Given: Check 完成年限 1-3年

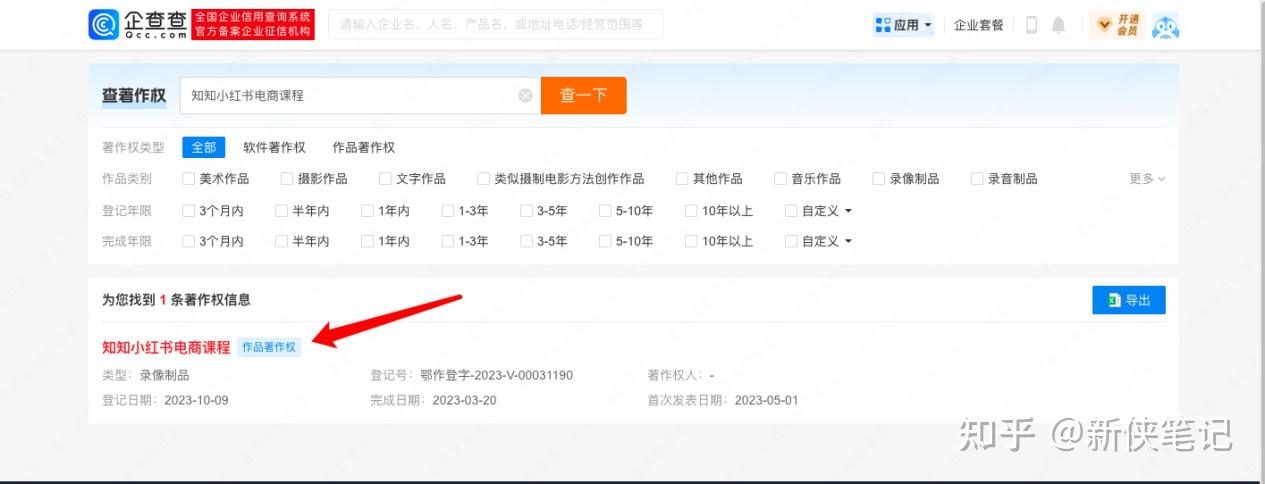Looking at the screenshot, I should point(447,241).
